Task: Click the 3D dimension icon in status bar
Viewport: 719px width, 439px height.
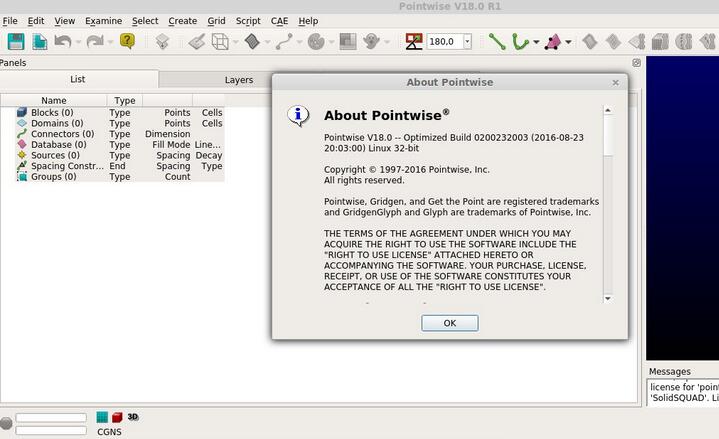Action: click(133, 417)
